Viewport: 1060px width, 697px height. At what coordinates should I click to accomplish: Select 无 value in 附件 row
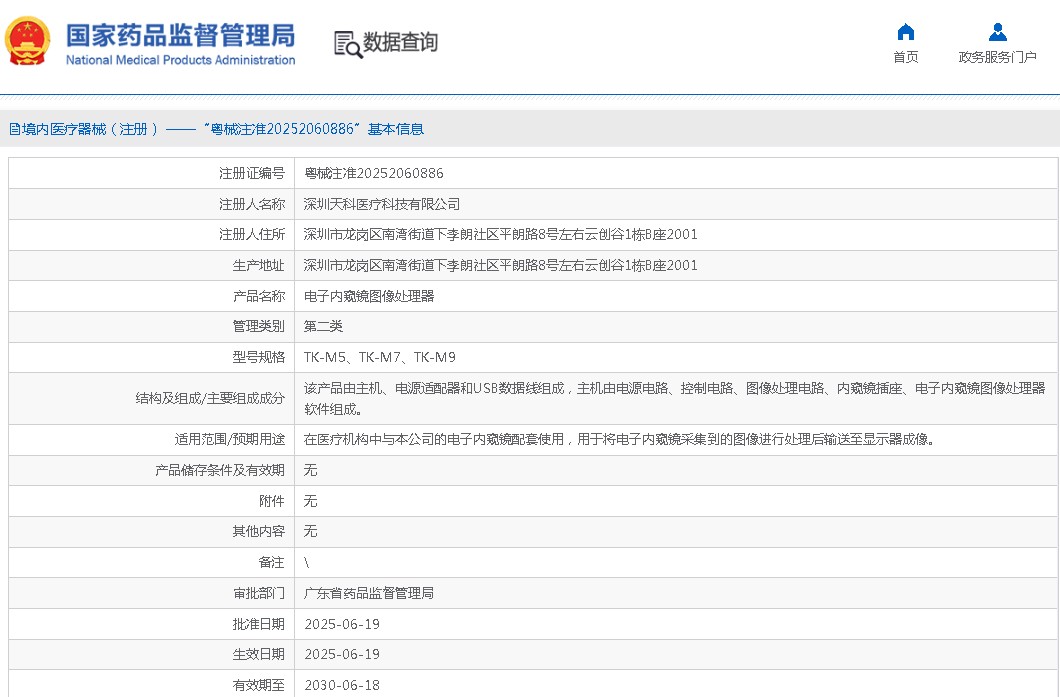tap(310, 501)
